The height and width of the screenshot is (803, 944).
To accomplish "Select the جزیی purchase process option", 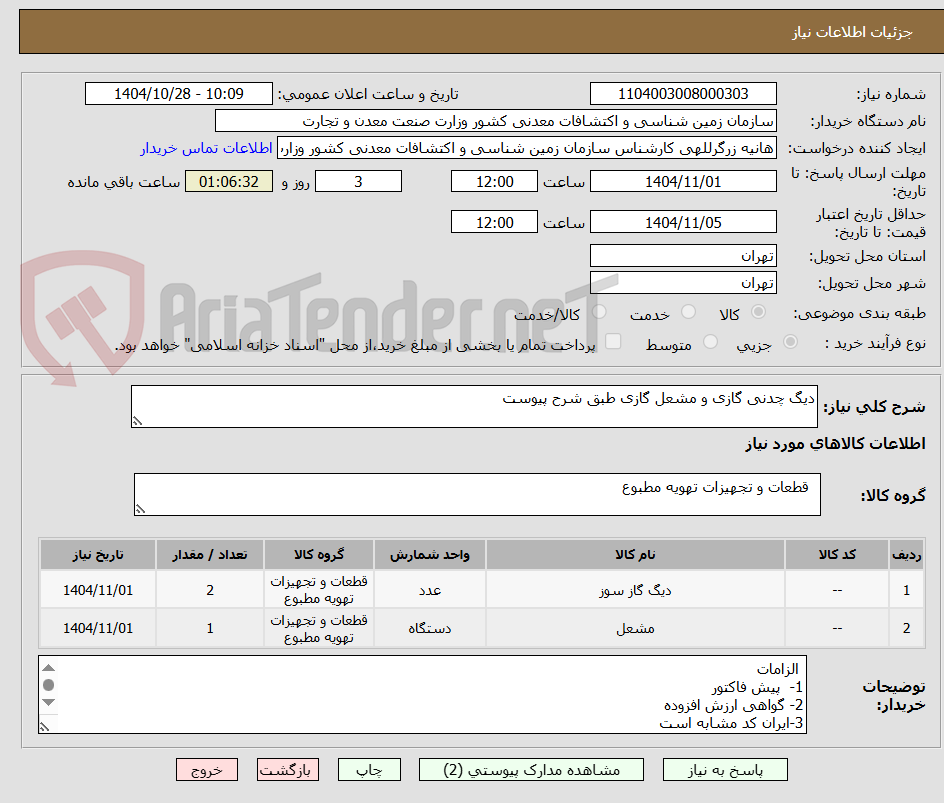I will click(x=789, y=342).
